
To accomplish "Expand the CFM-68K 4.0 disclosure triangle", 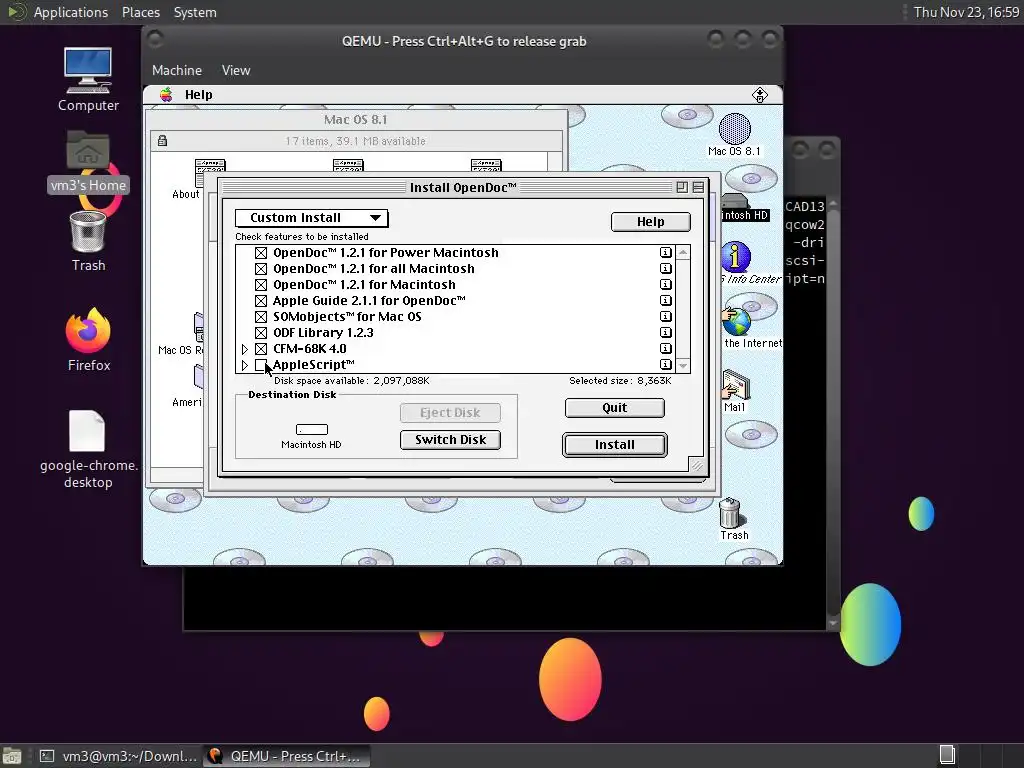I will click(244, 349).
